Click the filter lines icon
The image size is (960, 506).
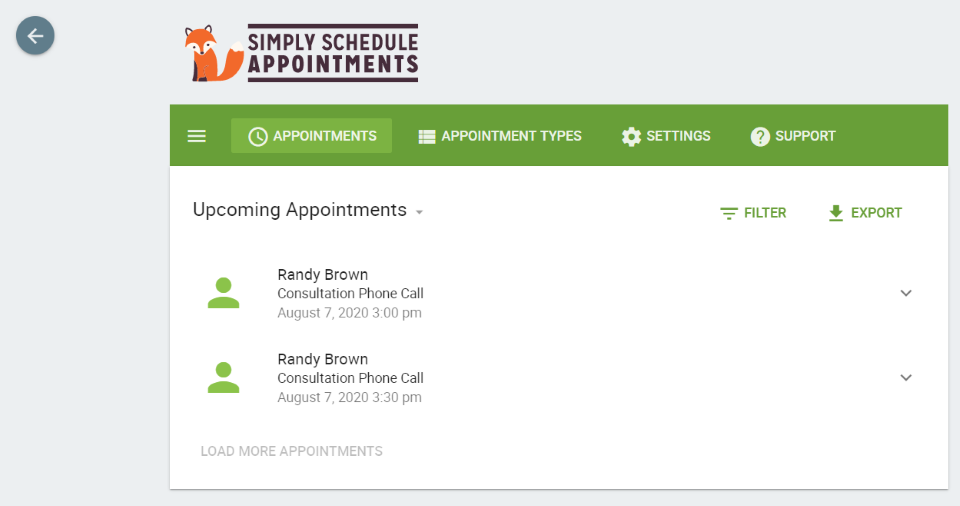[729, 213]
